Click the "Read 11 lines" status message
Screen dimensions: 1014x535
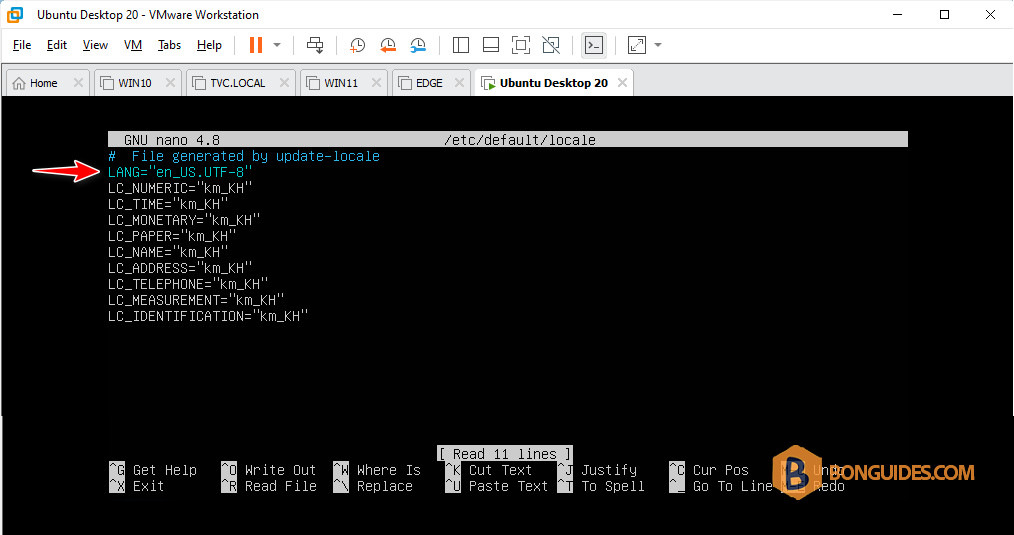coord(504,454)
